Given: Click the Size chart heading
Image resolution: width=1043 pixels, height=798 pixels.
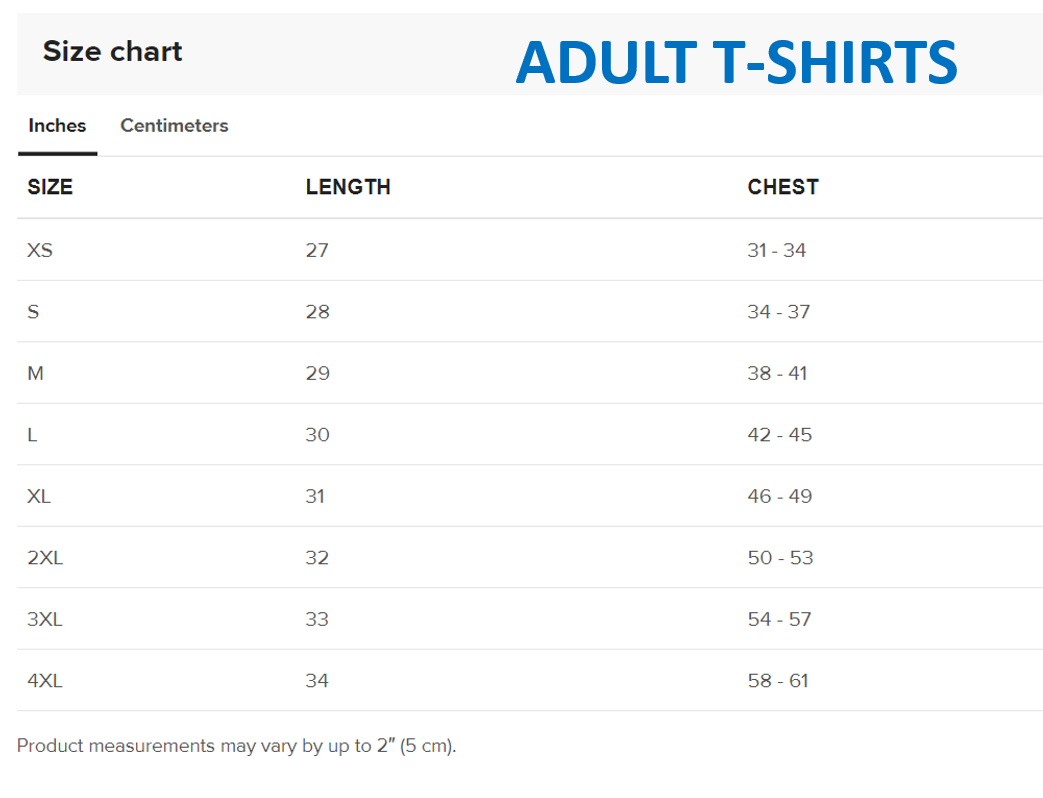Looking at the screenshot, I should (x=113, y=52).
